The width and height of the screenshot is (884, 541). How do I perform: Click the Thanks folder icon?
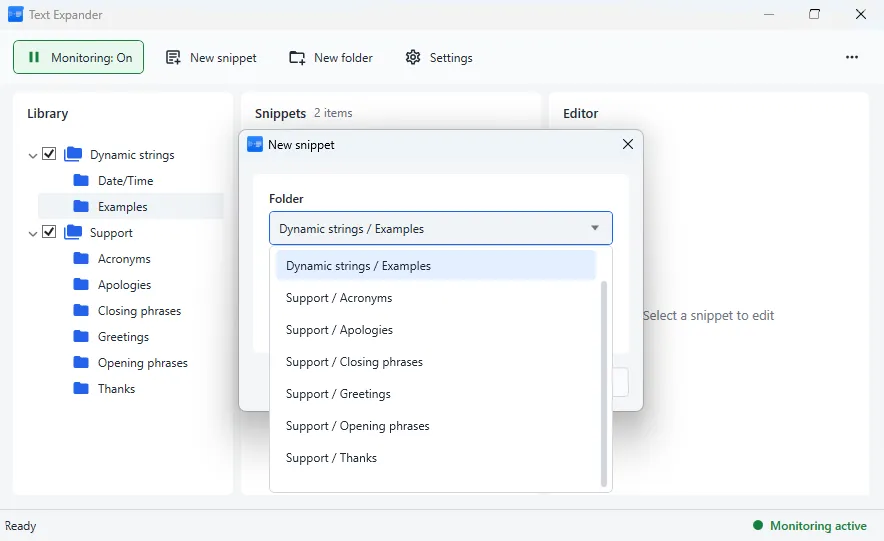81,388
